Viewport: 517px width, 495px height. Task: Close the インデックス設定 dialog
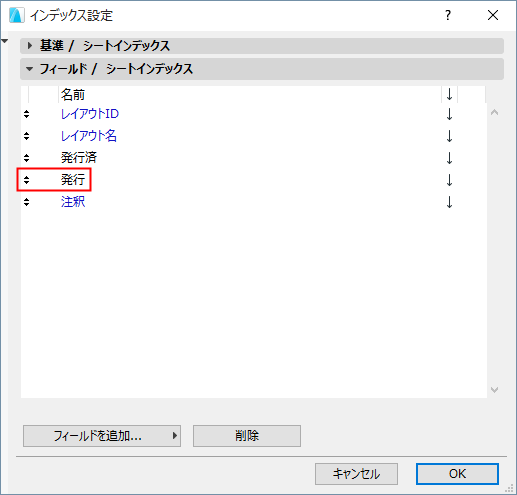point(493,15)
